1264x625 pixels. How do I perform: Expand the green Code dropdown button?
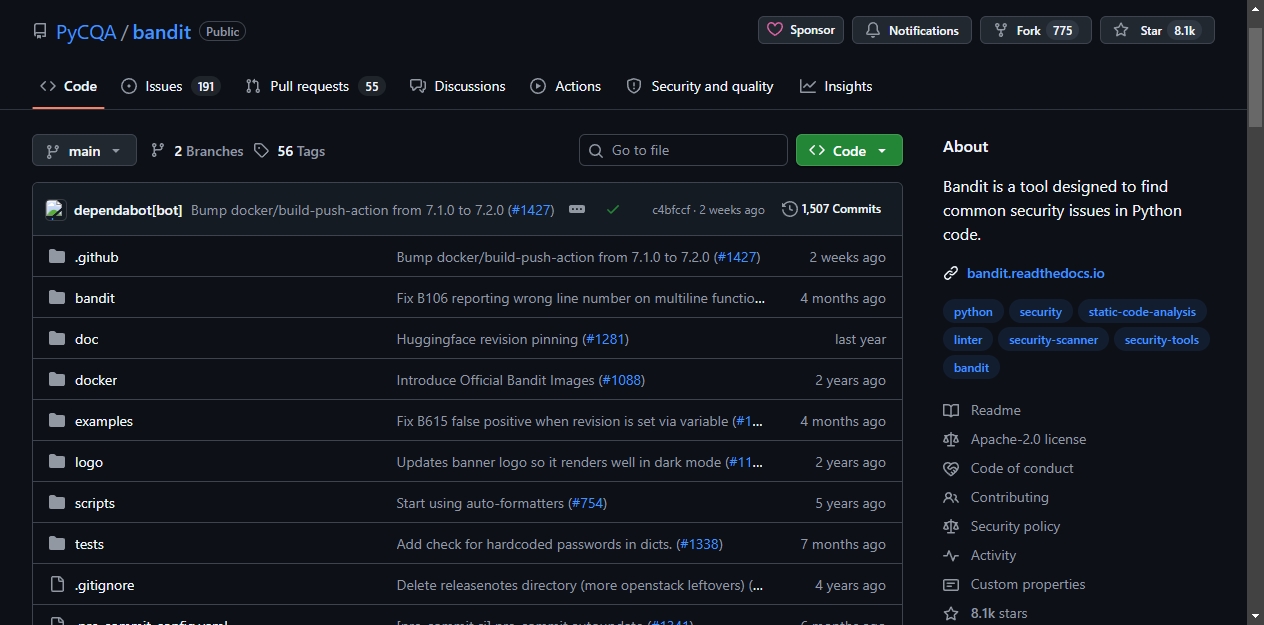849,150
